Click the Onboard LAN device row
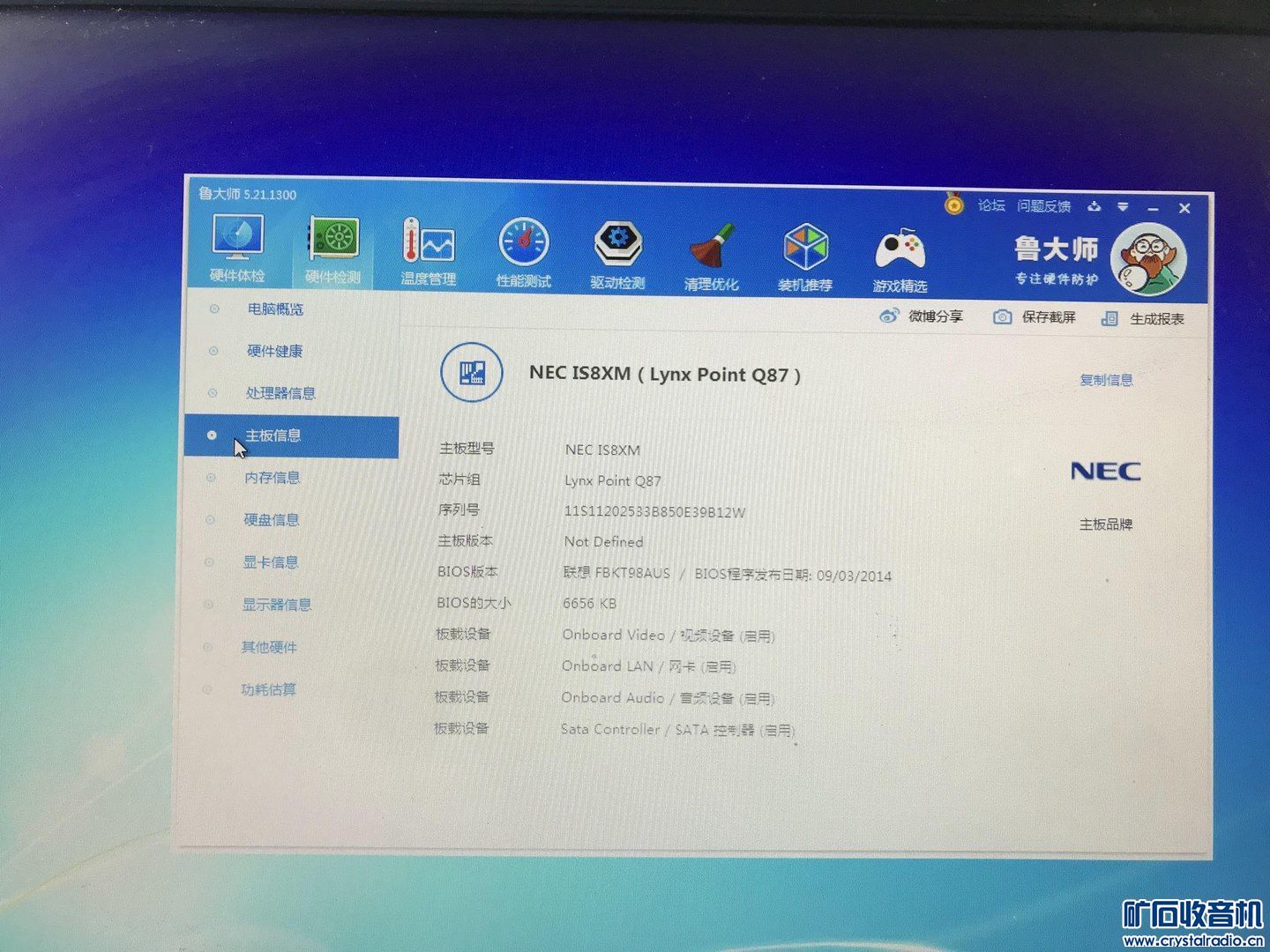 point(649,666)
